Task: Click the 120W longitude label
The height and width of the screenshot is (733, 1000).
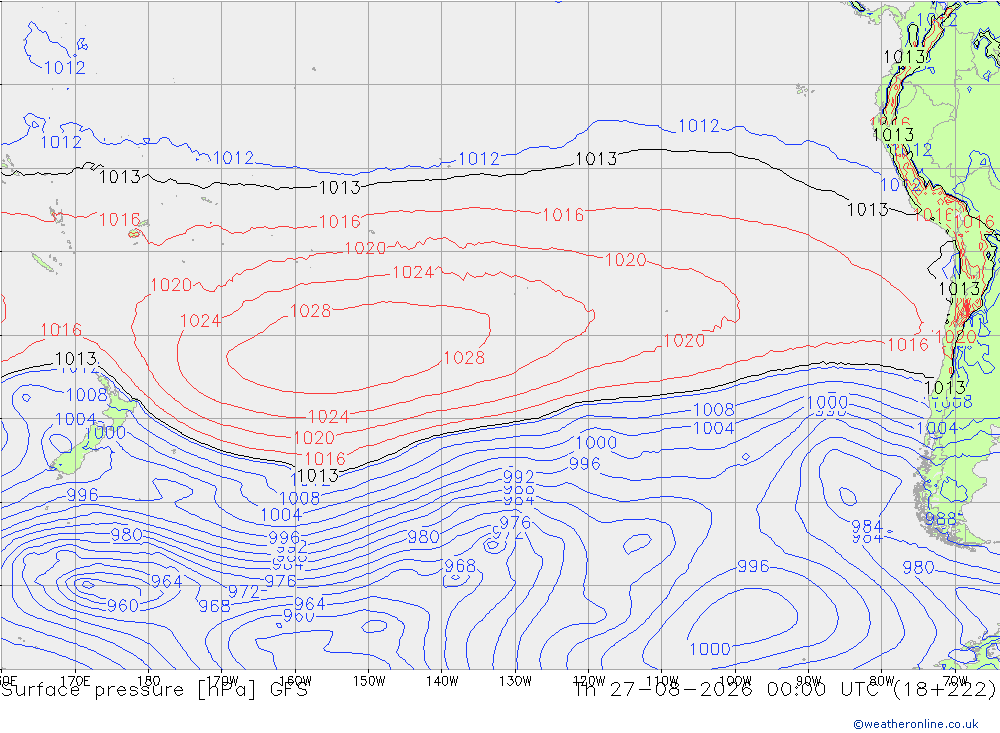Action: pos(589,681)
